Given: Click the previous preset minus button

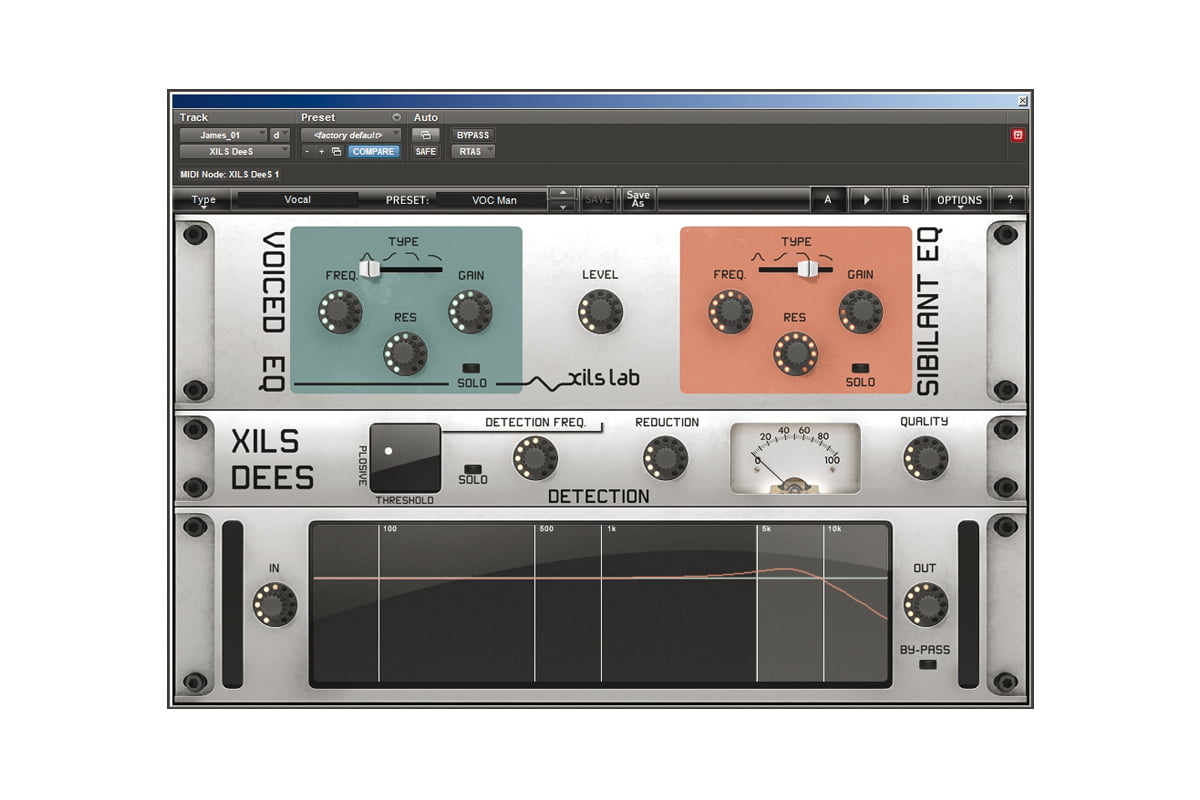Looking at the screenshot, I should [307, 152].
